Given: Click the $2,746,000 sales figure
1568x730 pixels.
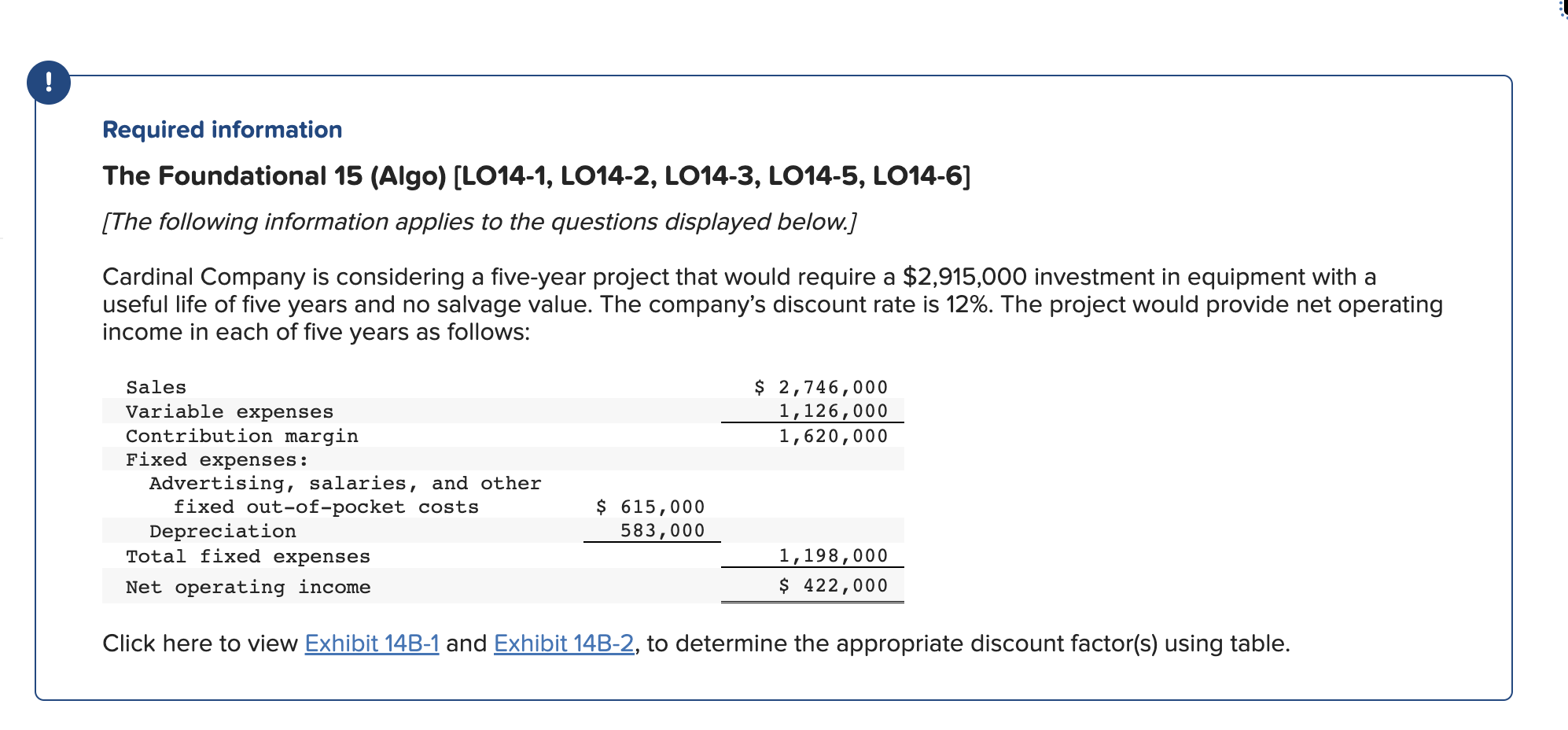Looking at the screenshot, I should 820,386.
